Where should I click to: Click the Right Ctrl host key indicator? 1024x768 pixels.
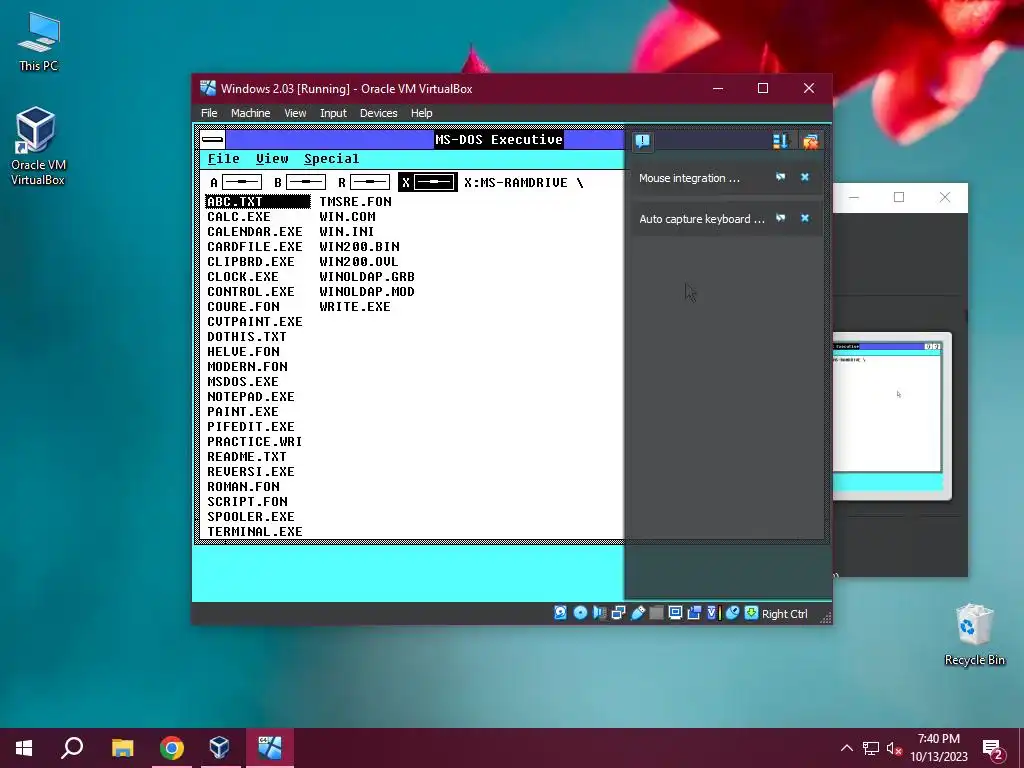(784, 614)
